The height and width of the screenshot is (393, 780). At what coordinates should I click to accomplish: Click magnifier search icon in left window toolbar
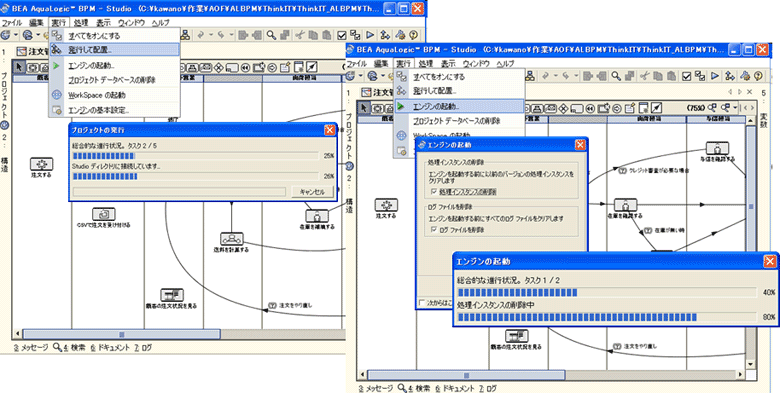[x=271, y=35]
